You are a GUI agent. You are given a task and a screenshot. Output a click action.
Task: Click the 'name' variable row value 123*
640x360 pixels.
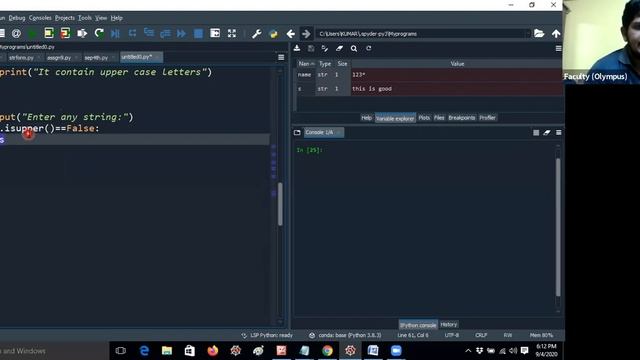pyautogui.click(x=359, y=75)
